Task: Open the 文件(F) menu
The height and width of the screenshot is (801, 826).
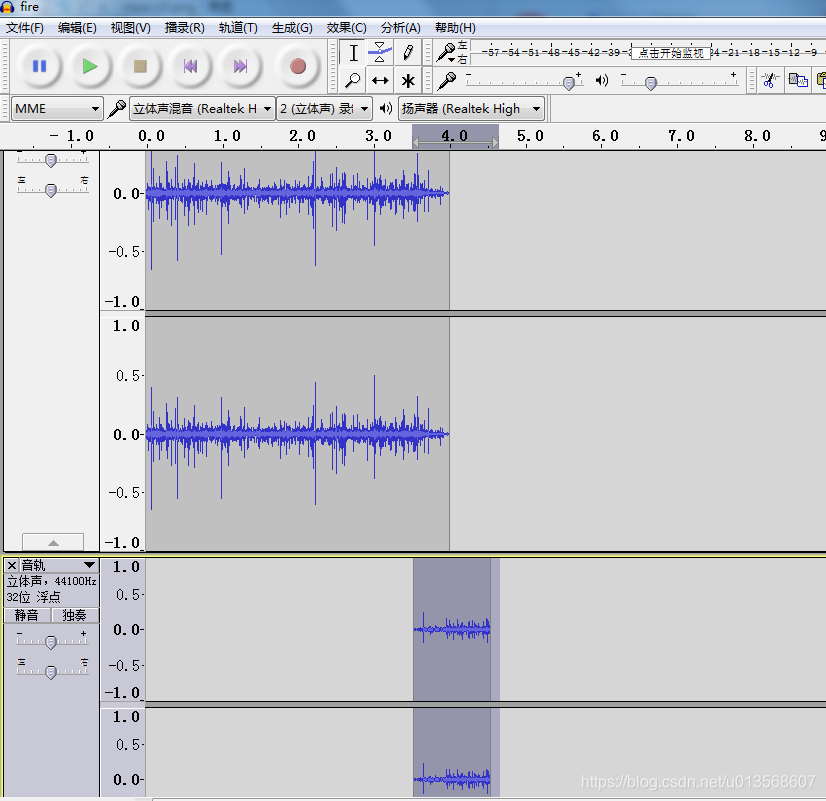Action: tap(25, 28)
